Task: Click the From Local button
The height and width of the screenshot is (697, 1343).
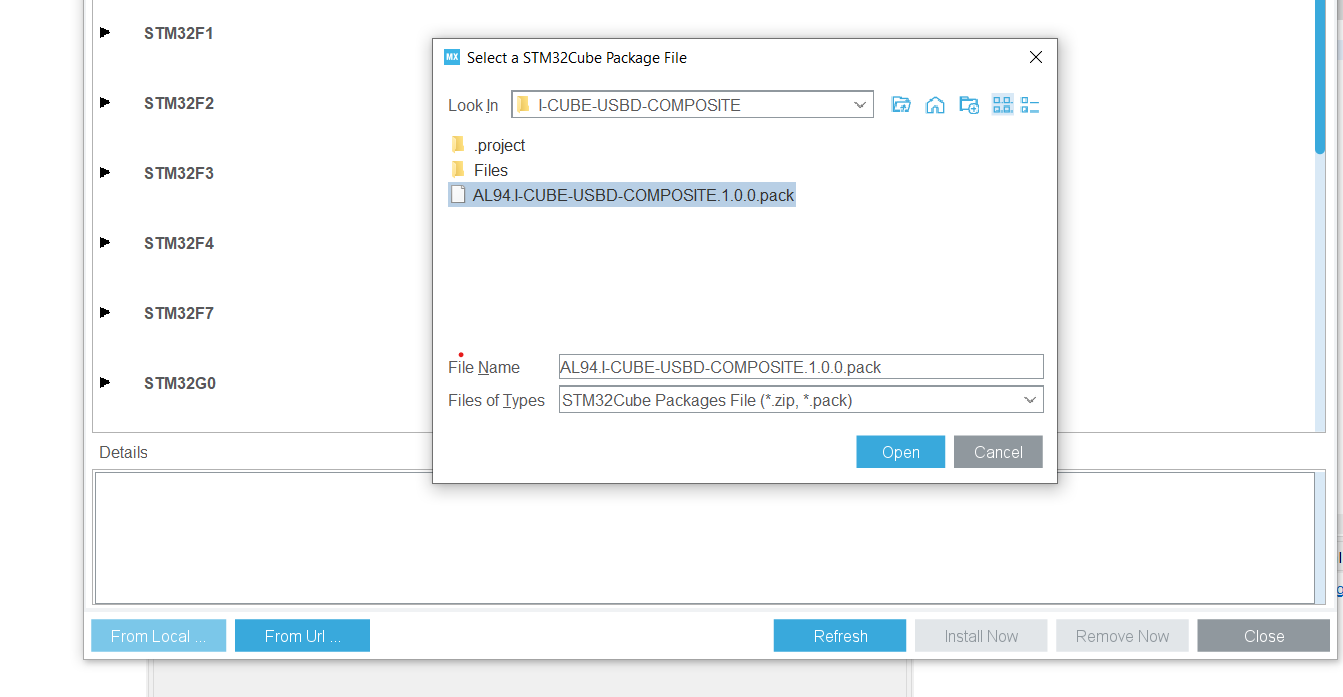Action: [158, 636]
